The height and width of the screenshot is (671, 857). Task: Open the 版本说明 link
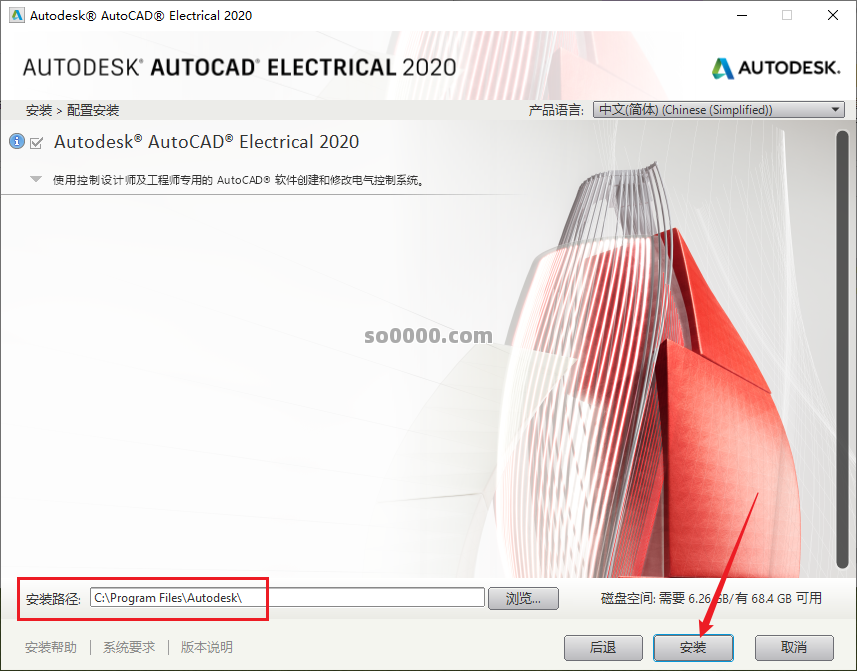[207, 648]
